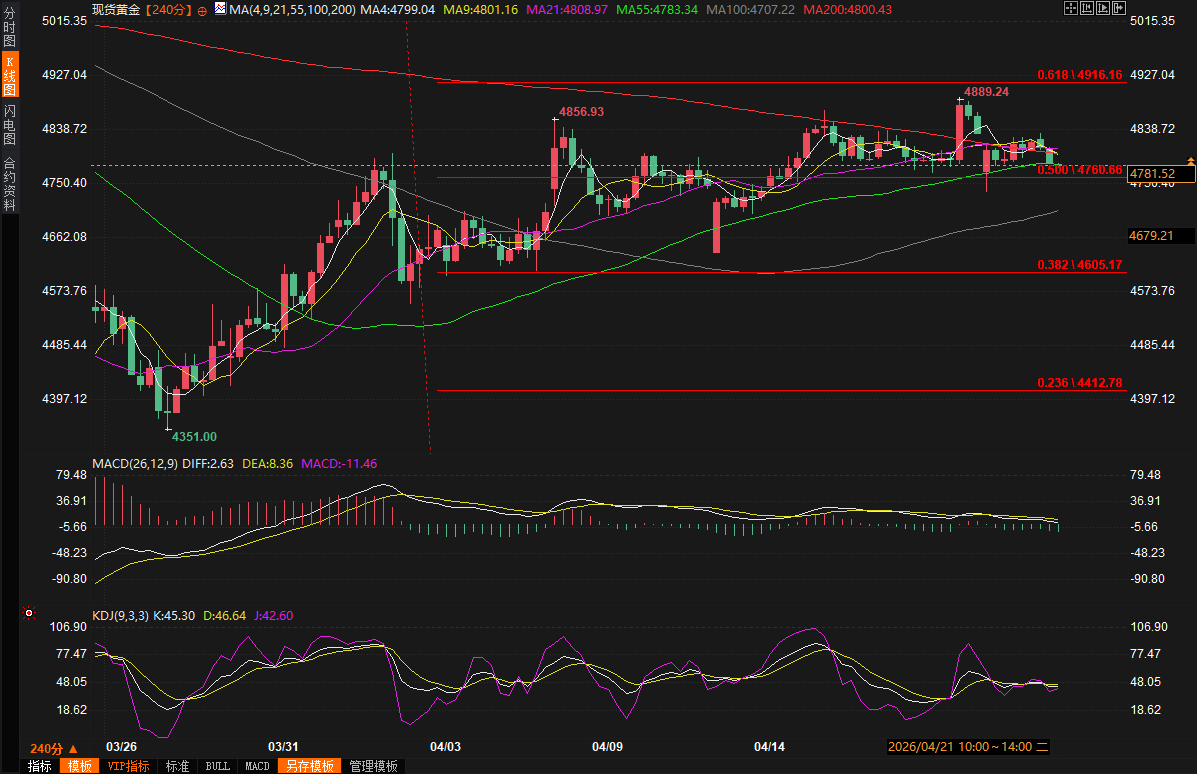Open 闪电图 view in left sidebar
Image resolution: width=1197 pixels, height=774 pixels.
pos(9,125)
